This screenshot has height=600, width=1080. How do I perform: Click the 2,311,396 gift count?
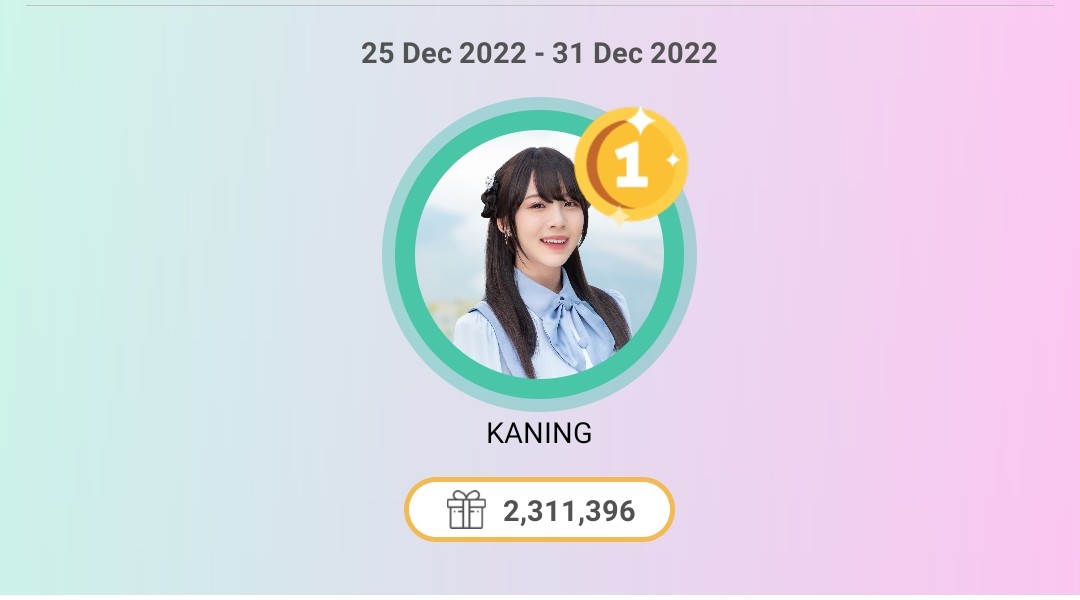point(569,511)
